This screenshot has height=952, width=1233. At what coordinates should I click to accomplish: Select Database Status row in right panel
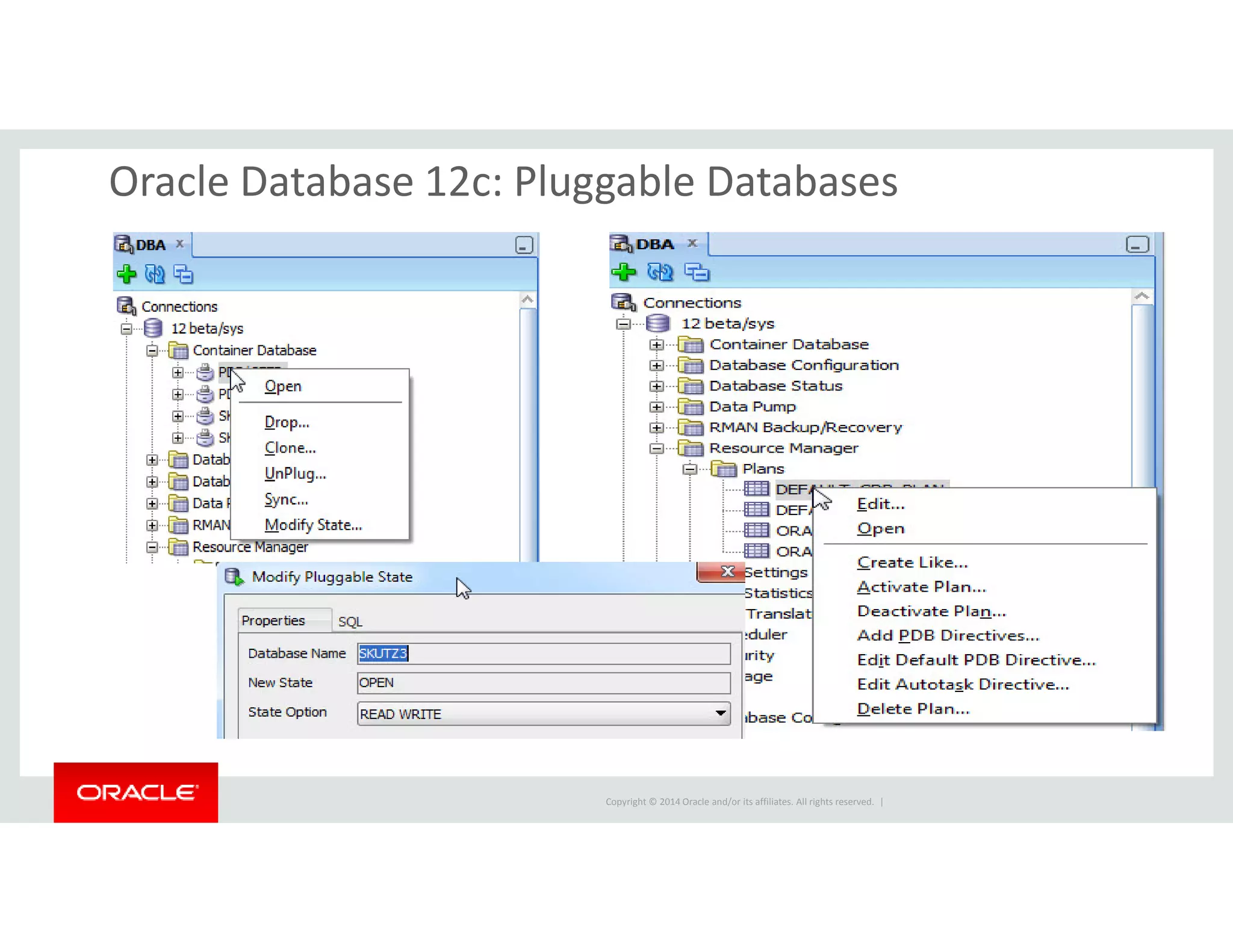point(775,386)
